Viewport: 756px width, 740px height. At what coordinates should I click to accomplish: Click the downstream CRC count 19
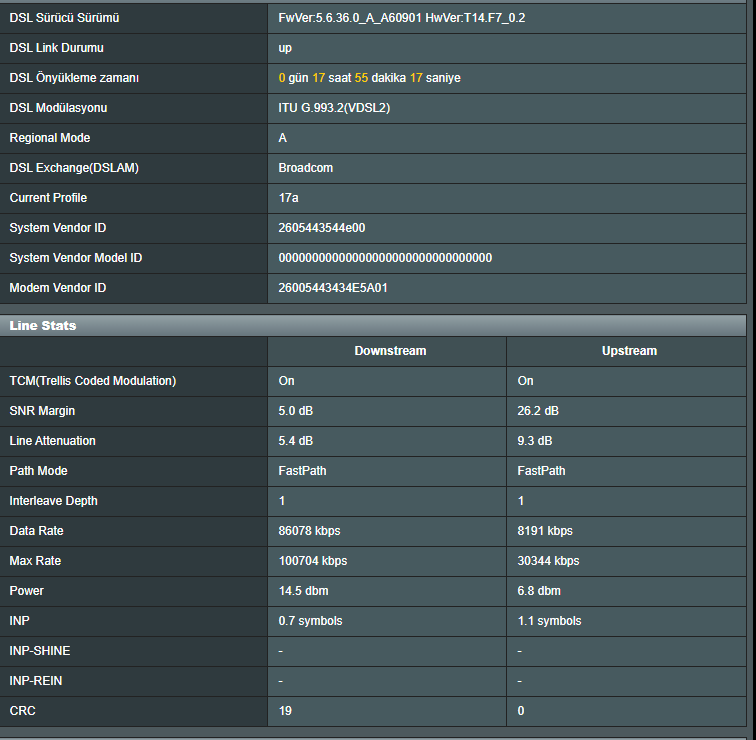click(285, 711)
